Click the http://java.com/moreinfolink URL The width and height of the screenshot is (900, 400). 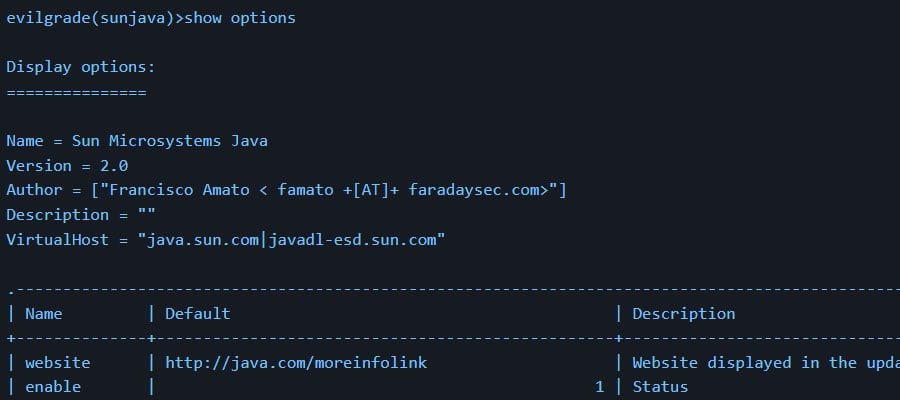pos(296,363)
